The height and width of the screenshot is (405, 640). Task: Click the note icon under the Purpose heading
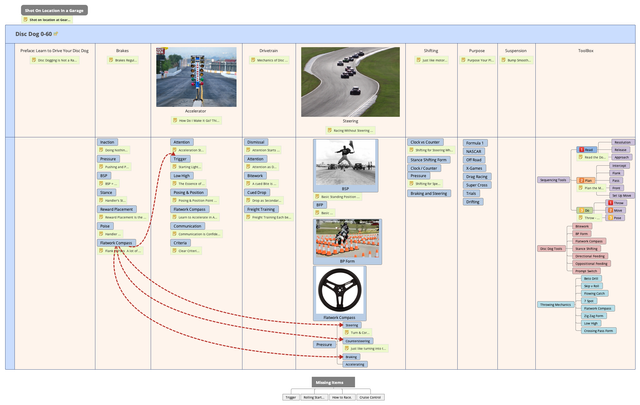click(465, 60)
